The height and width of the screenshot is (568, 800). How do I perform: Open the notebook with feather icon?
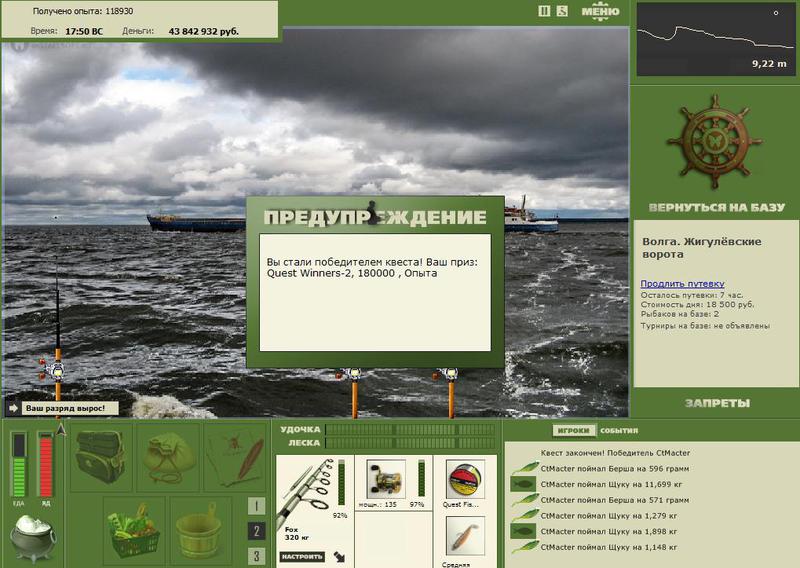[235, 457]
